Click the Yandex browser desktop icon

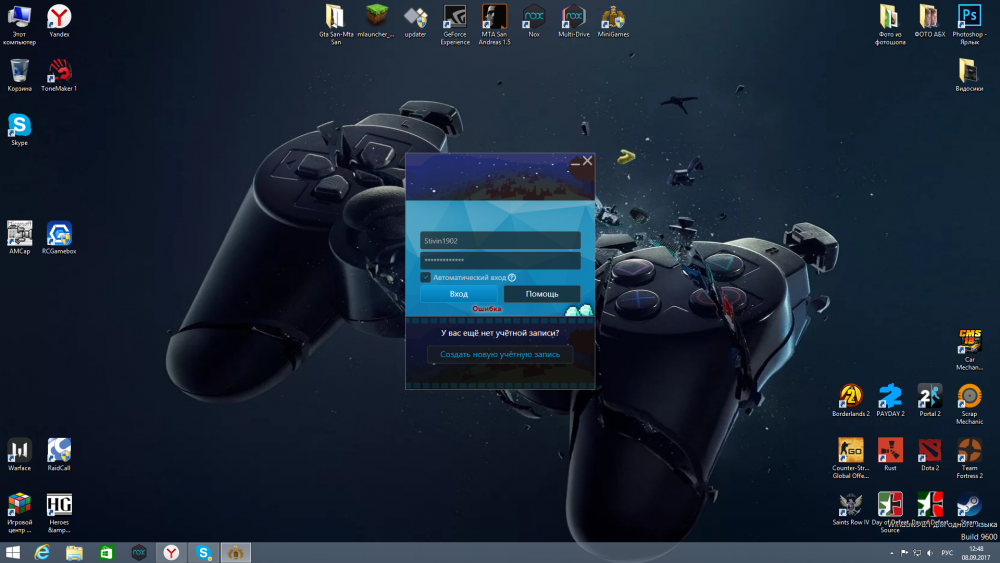point(59,17)
